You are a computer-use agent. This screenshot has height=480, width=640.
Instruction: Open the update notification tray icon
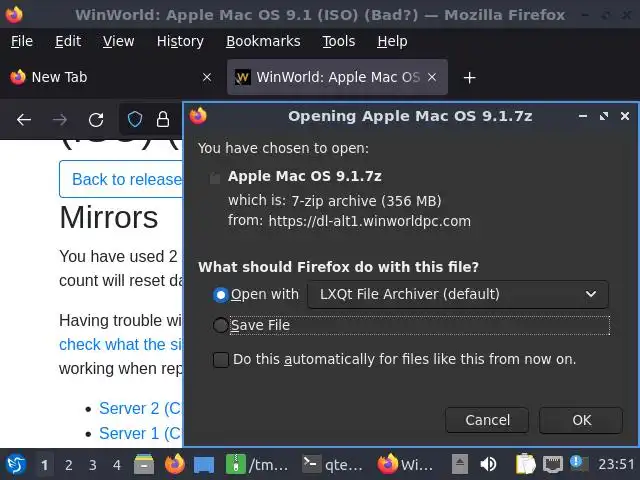(x=579, y=464)
